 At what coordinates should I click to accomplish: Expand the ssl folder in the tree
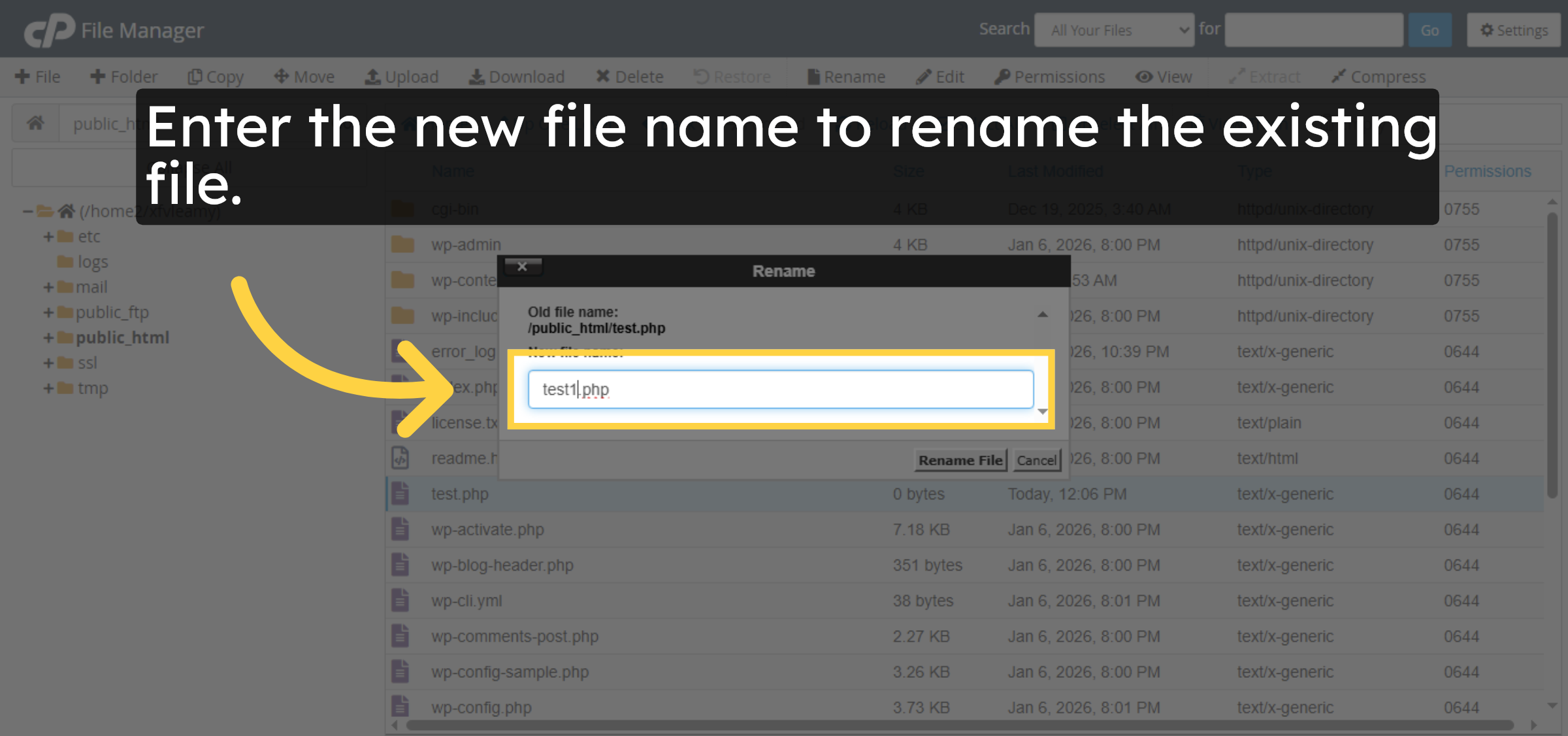[x=48, y=363]
